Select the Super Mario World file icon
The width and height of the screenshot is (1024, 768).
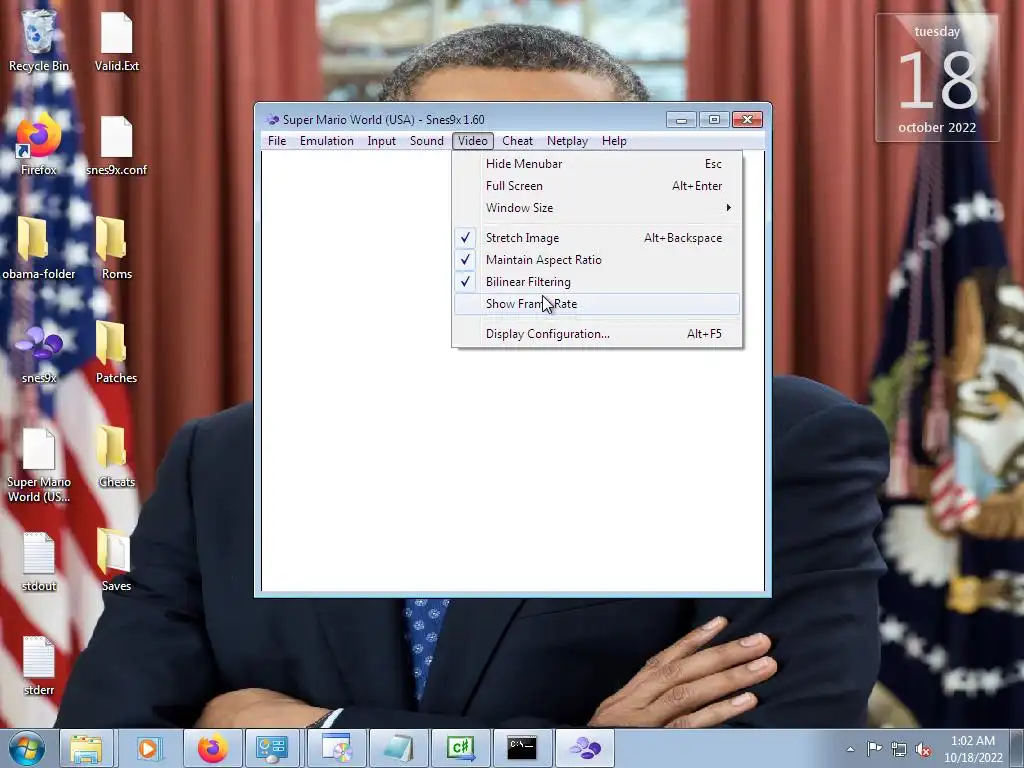(39, 464)
